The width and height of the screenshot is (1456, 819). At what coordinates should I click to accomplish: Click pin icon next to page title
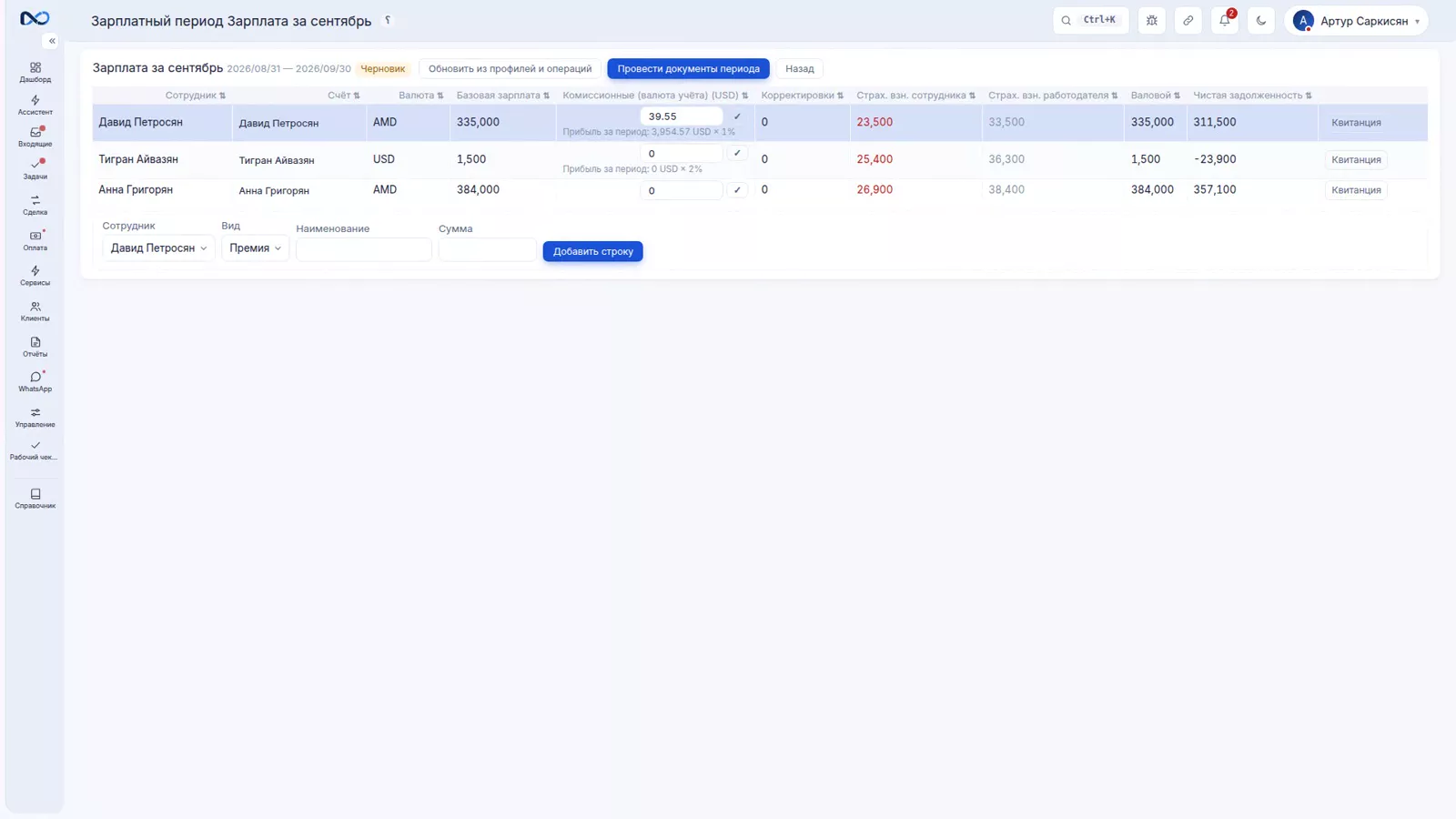(x=388, y=20)
